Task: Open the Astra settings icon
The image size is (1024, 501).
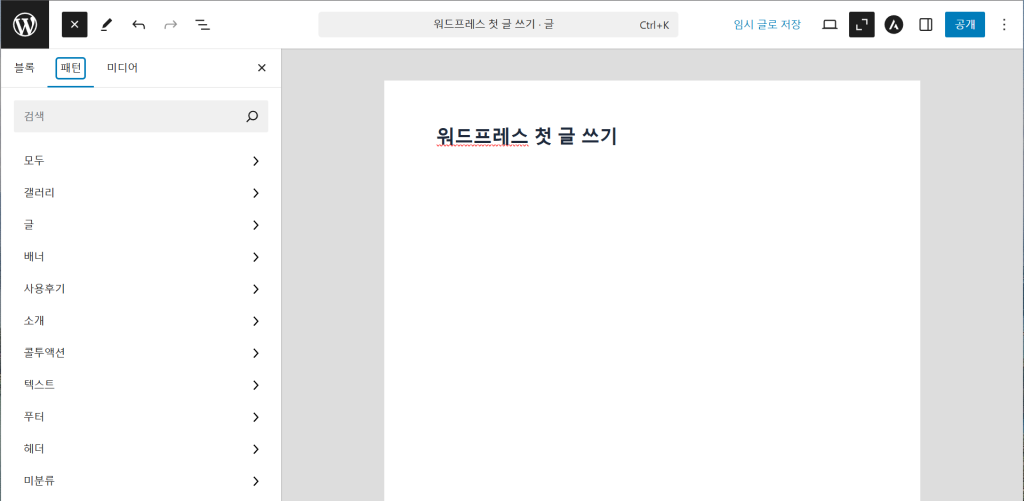Action: pyautogui.click(x=893, y=25)
